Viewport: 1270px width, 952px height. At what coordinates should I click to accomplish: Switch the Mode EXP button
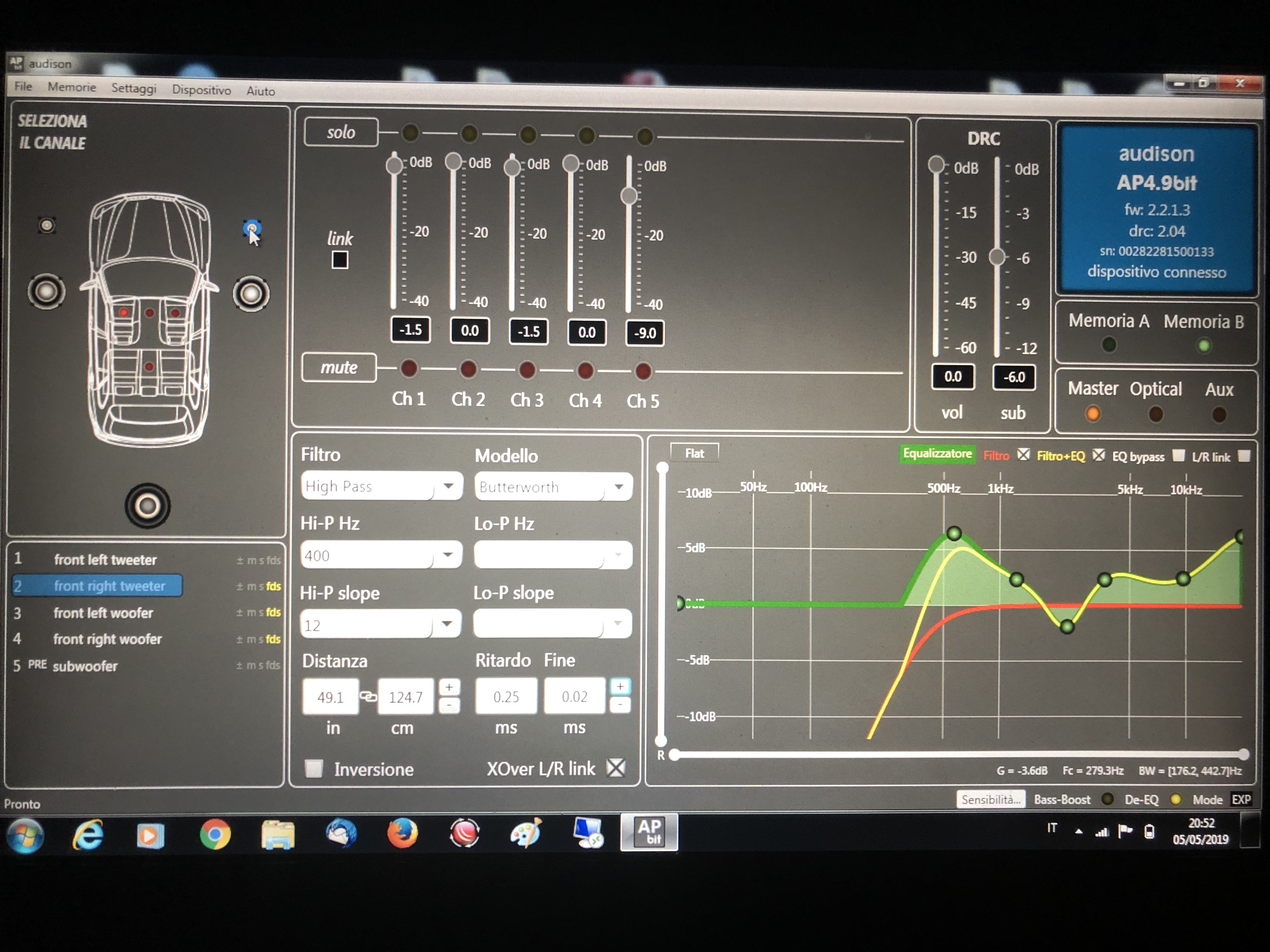[x=1241, y=799]
